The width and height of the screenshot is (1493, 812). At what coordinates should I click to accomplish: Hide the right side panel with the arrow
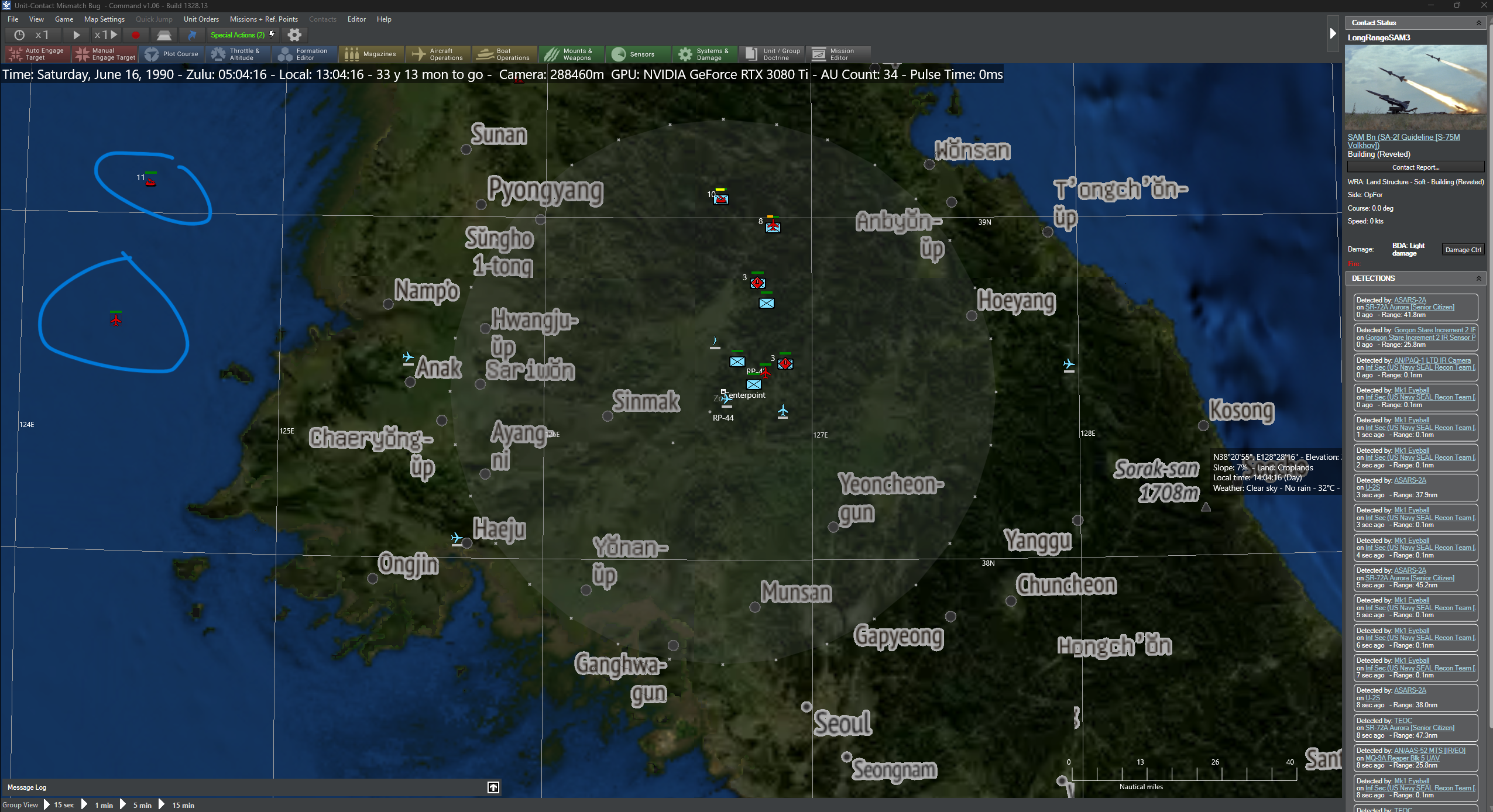(1333, 33)
